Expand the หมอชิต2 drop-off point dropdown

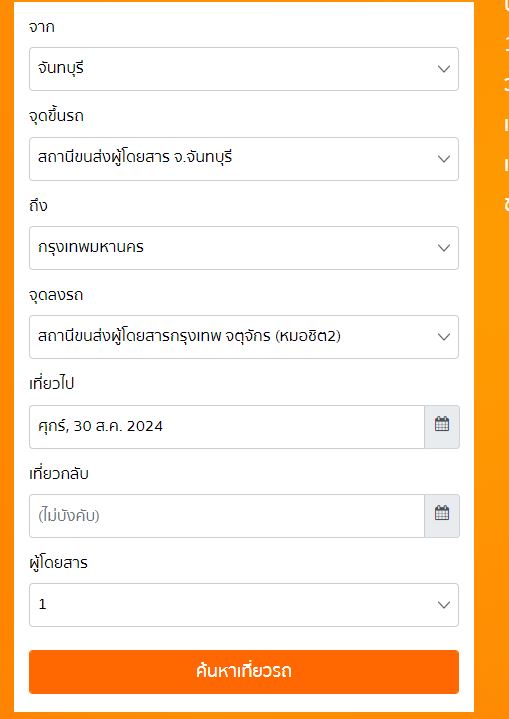point(244,337)
